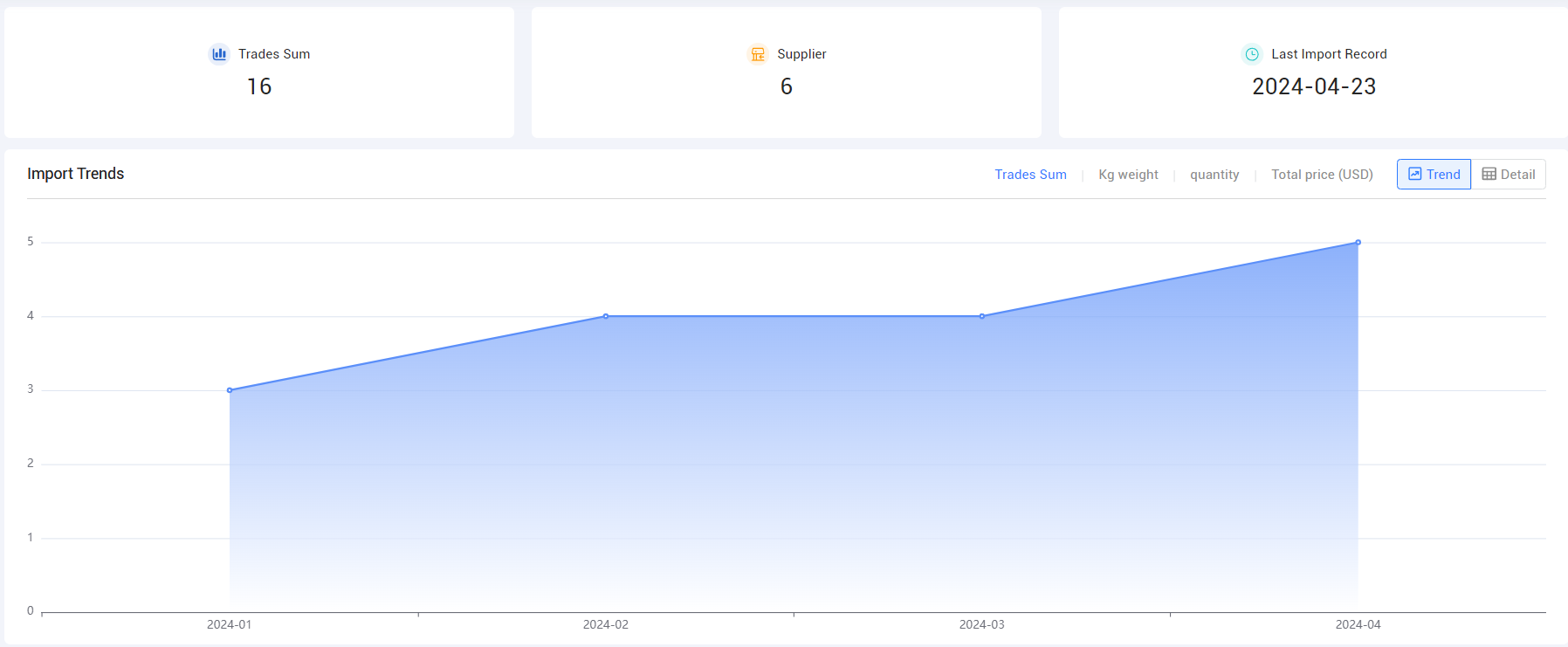
Task: Click the Last Import Record label
Action: click(x=1329, y=54)
